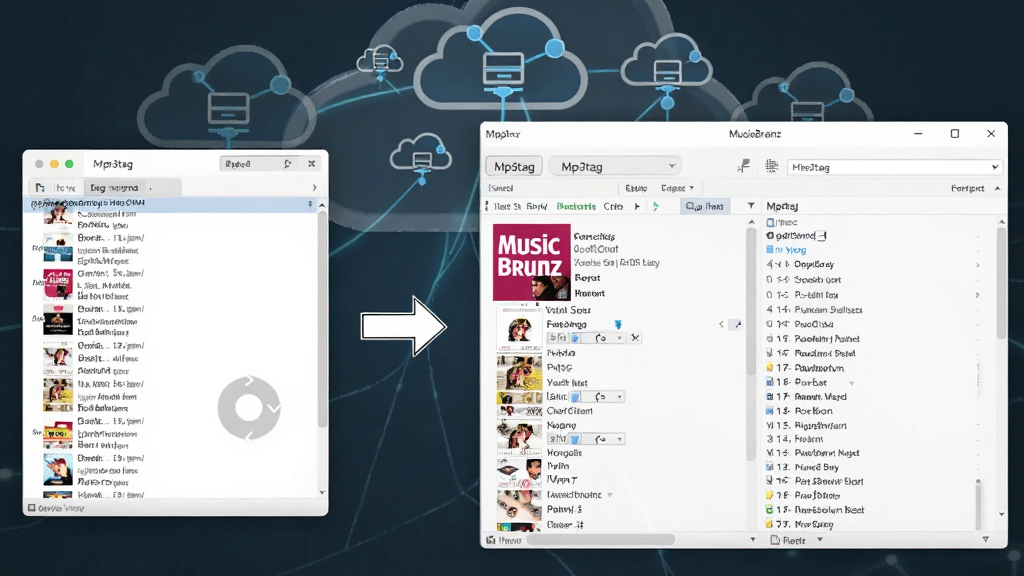This screenshot has height=576, width=1024.
Task: Click vertical scrollbar of left Mp3tag window
Action: tap(322, 319)
